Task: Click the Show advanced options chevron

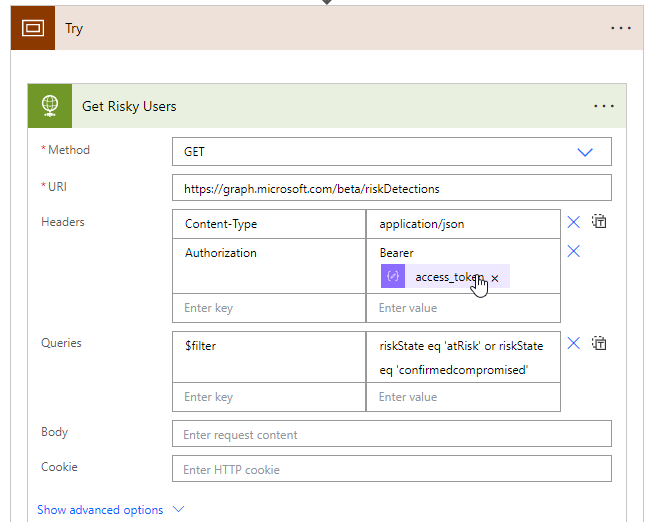Action: [x=179, y=510]
